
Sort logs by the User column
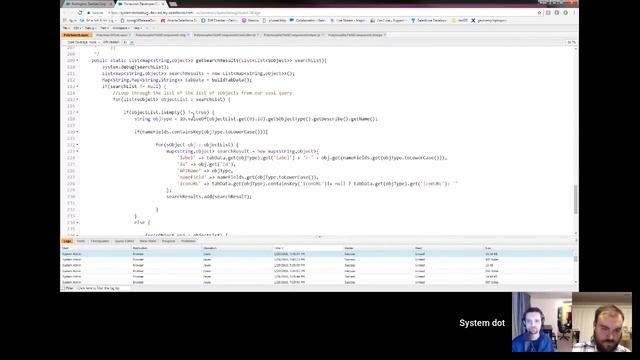point(96,248)
